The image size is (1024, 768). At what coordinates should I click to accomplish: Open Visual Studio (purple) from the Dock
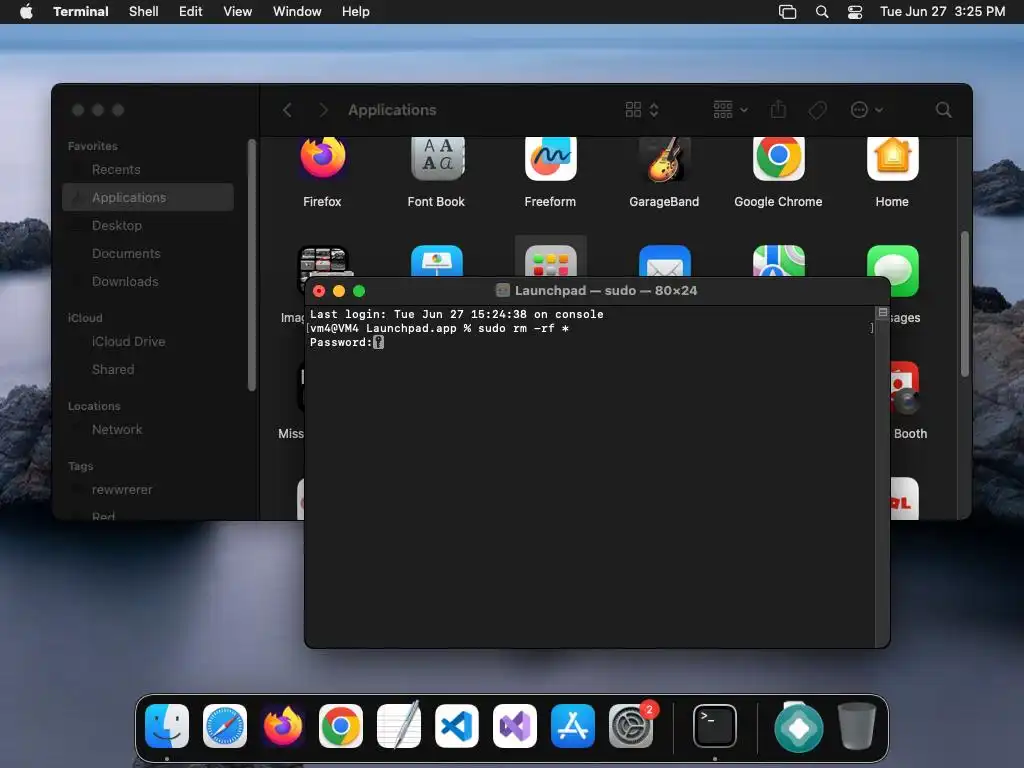tap(515, 726)
